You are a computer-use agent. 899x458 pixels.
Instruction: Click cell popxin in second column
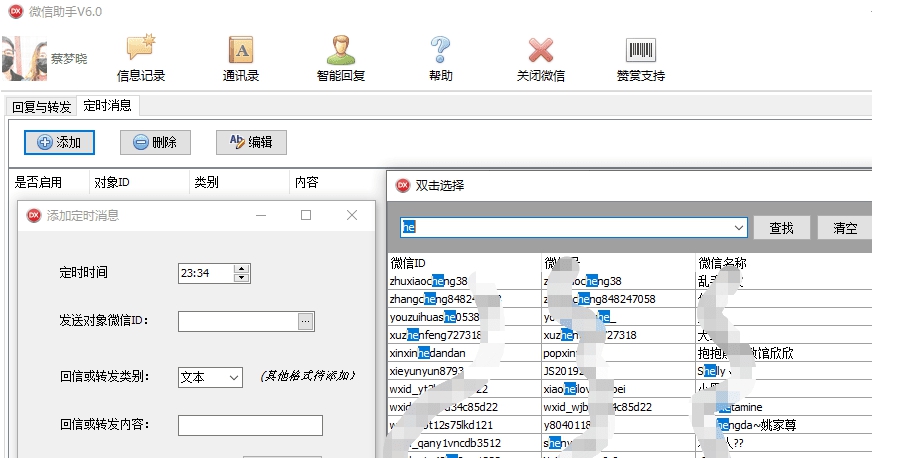pyautogui.click(x=618, y=353)
